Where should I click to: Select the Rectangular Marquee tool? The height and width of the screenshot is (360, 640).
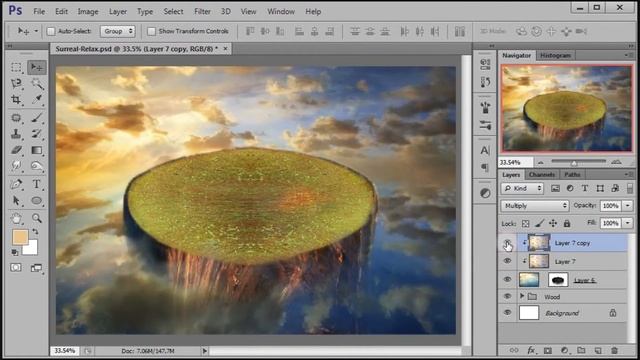click(x=16, y=67)
